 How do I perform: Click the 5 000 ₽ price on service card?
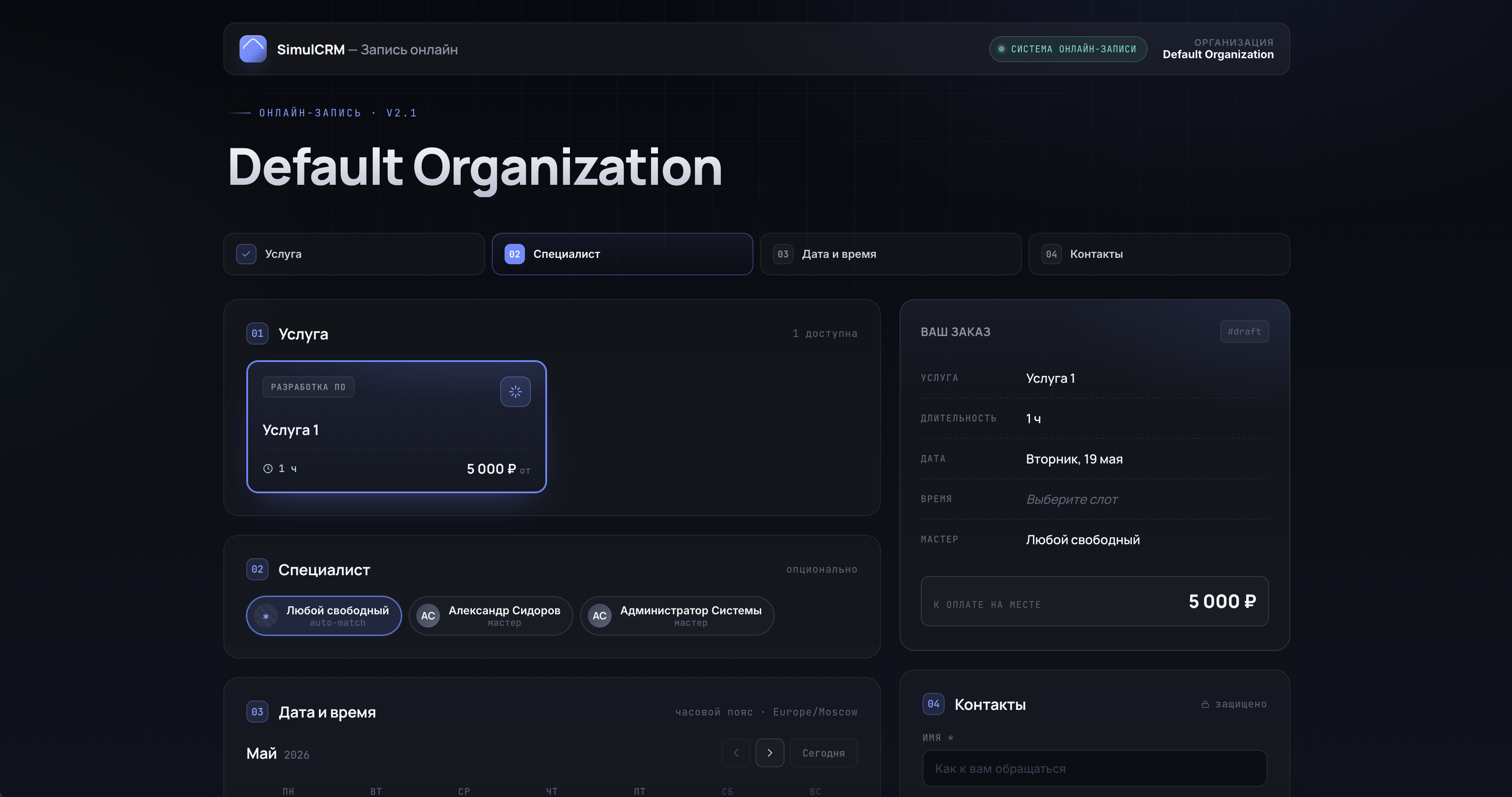click(x=491, y=469)
